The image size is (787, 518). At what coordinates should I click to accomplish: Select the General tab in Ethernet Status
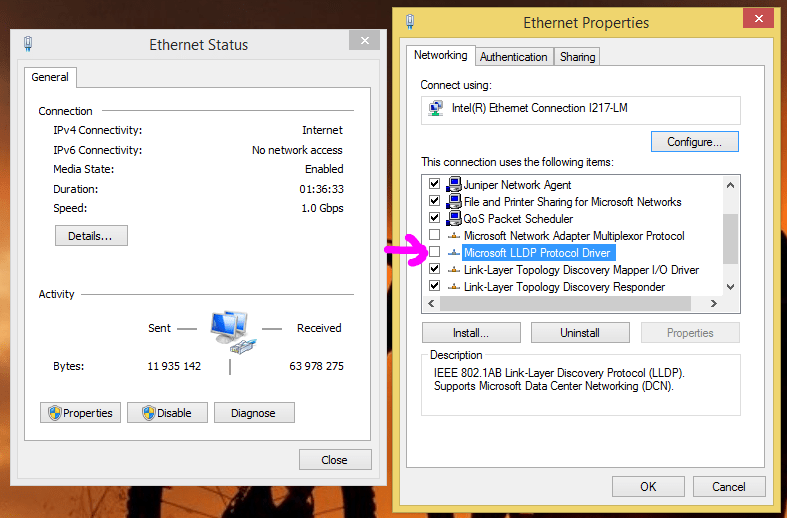click(50, 77)
